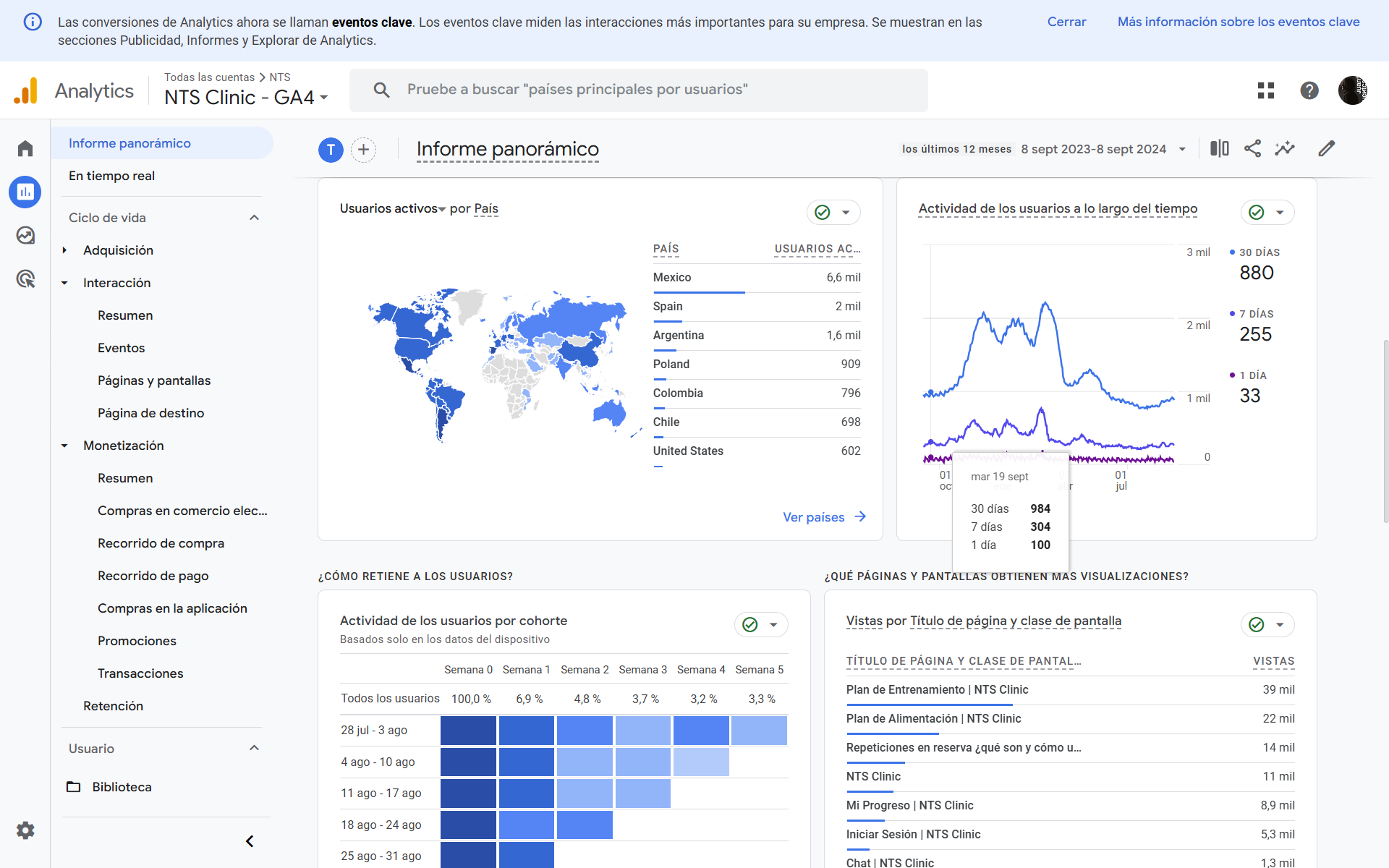Click the compare view icon
This screenshot has height=868, width=1389.
pos(1220,148)
